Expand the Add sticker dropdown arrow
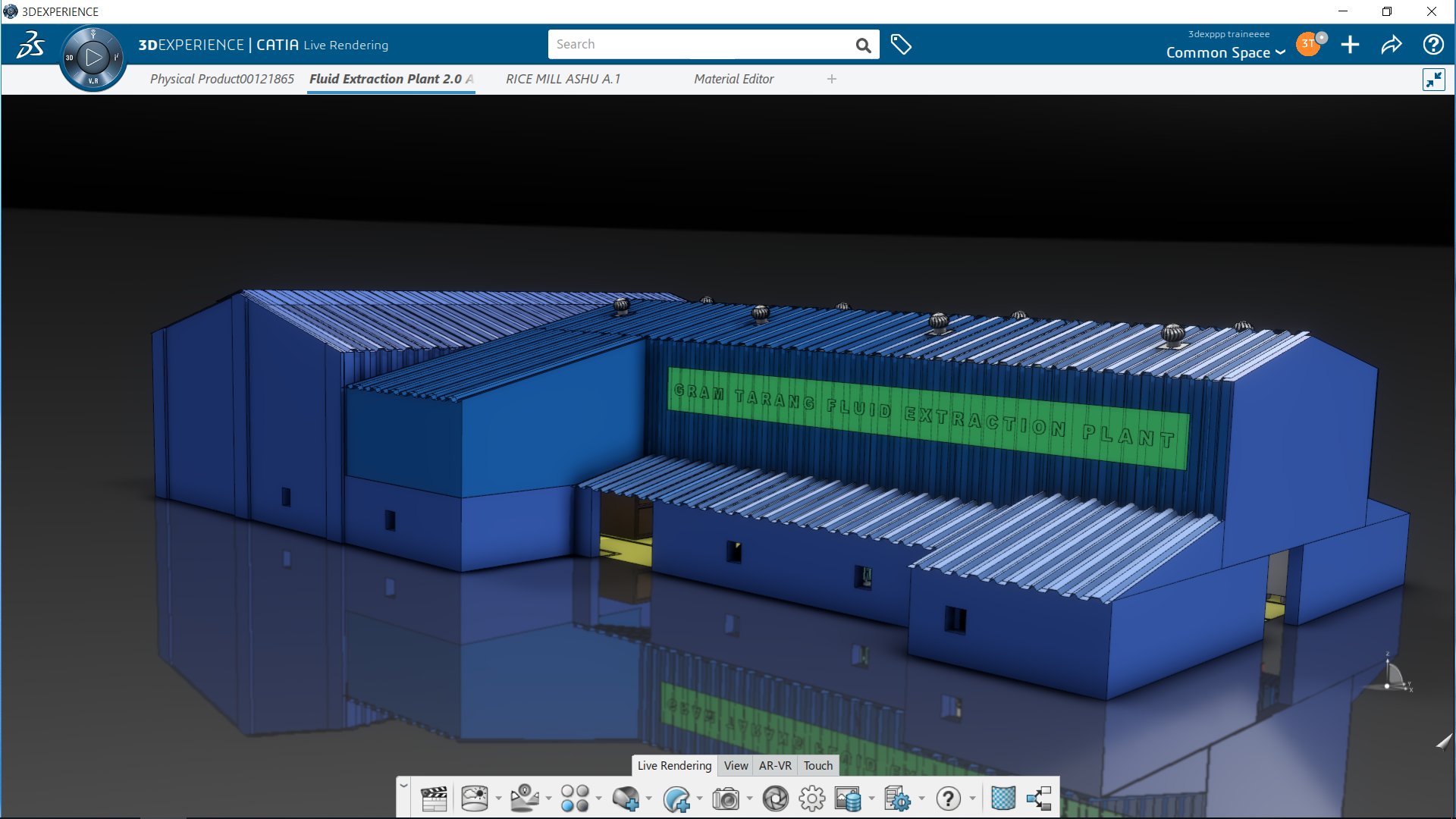This screenshot has width=1456, height=819. coord(699,799)
